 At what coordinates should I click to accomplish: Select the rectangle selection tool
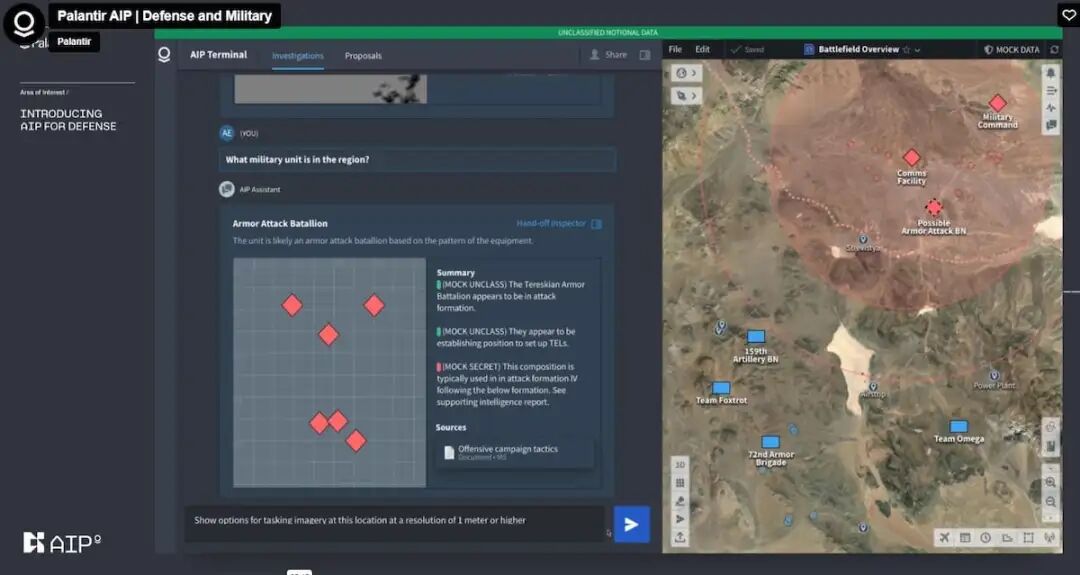(x=1028, y=538)
